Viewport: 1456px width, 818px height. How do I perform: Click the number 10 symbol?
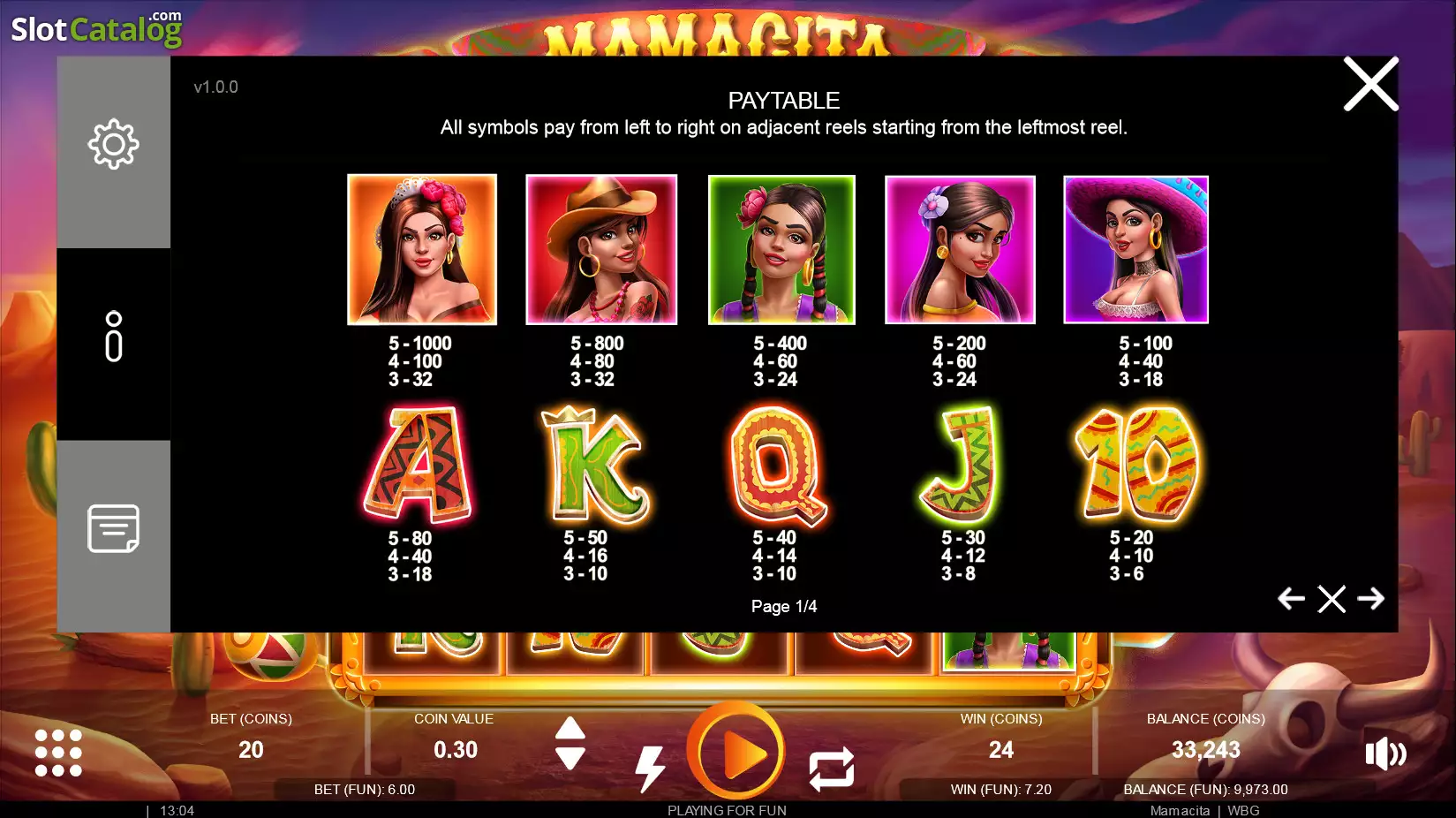(1137, 465)
